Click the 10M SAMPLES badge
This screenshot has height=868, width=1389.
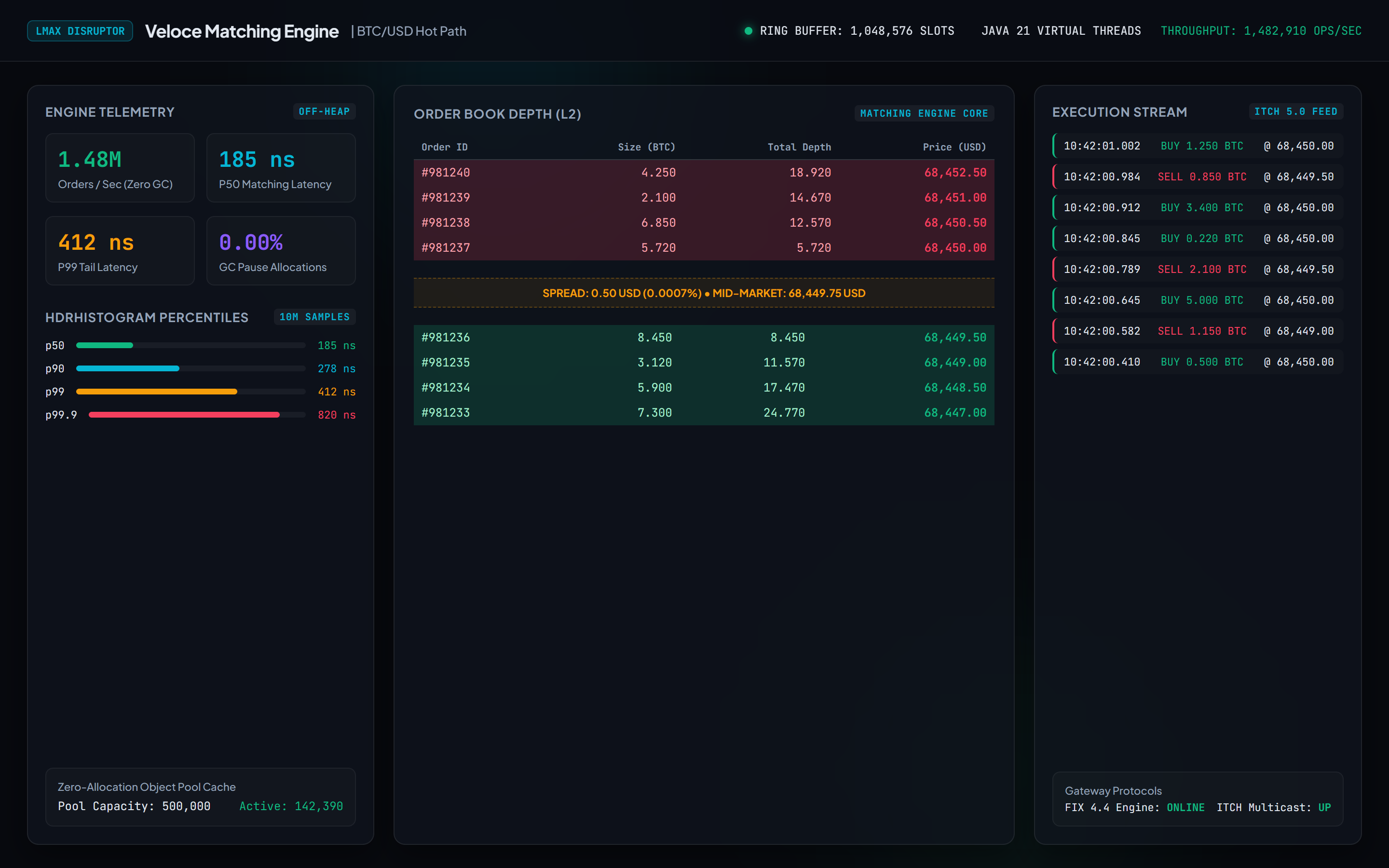314,317
